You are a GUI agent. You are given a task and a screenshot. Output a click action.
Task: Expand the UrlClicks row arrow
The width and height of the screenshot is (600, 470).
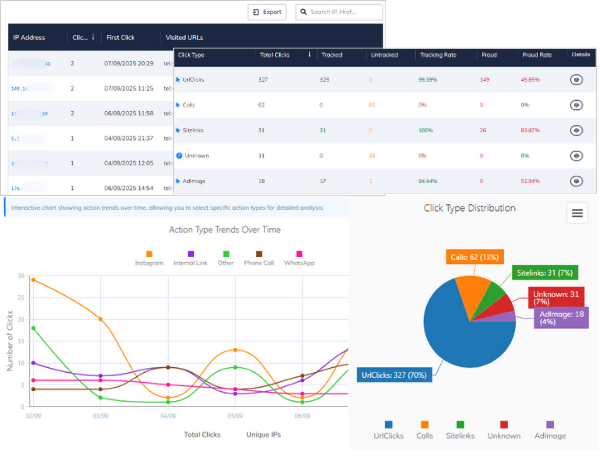(x=179, y=78)
